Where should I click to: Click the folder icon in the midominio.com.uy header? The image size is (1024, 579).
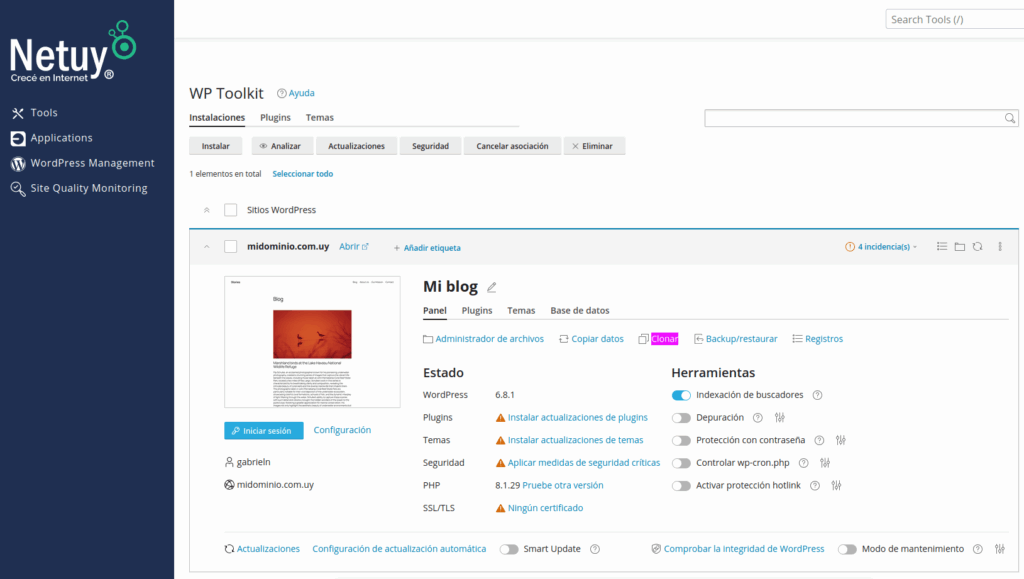[x=959, y=247]
